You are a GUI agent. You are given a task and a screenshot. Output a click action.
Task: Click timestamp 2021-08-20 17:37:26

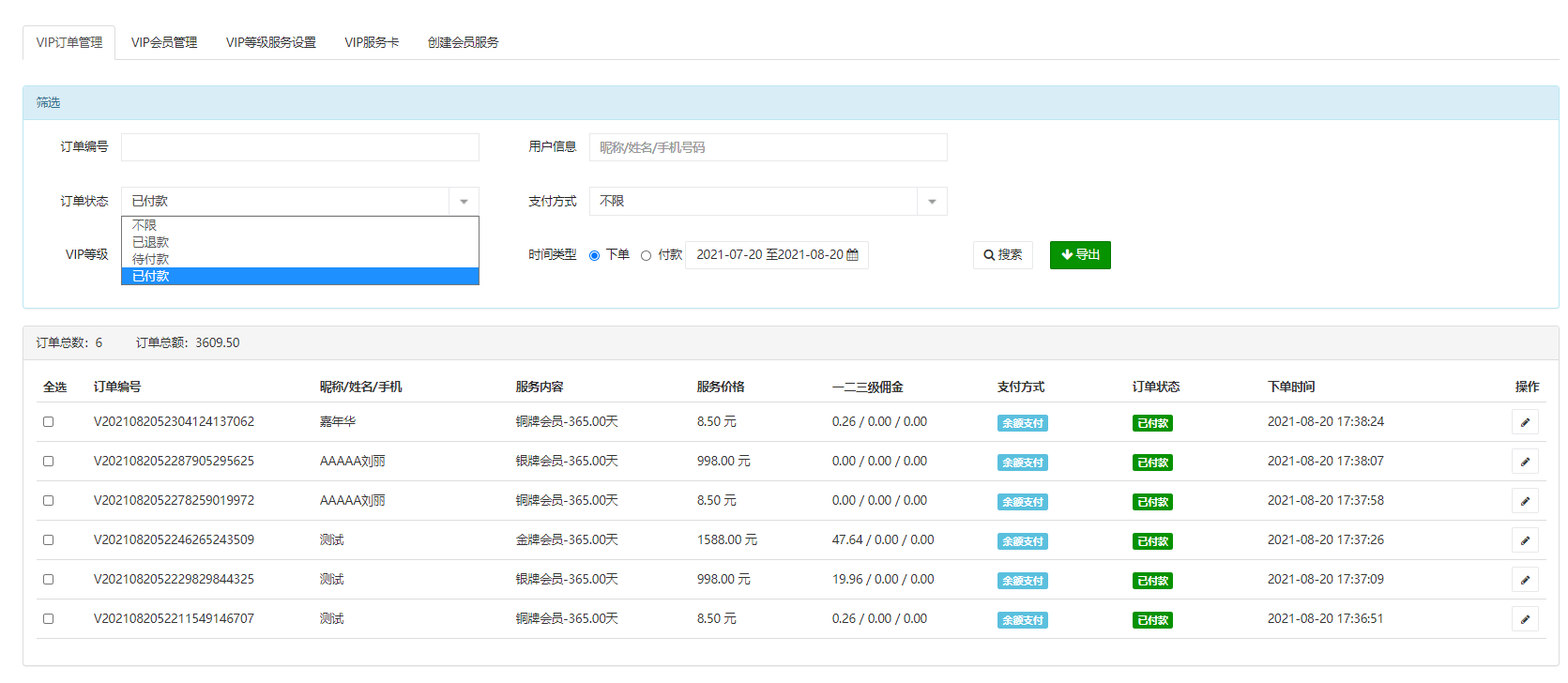pyautogui.click(x=1326, y=540)
